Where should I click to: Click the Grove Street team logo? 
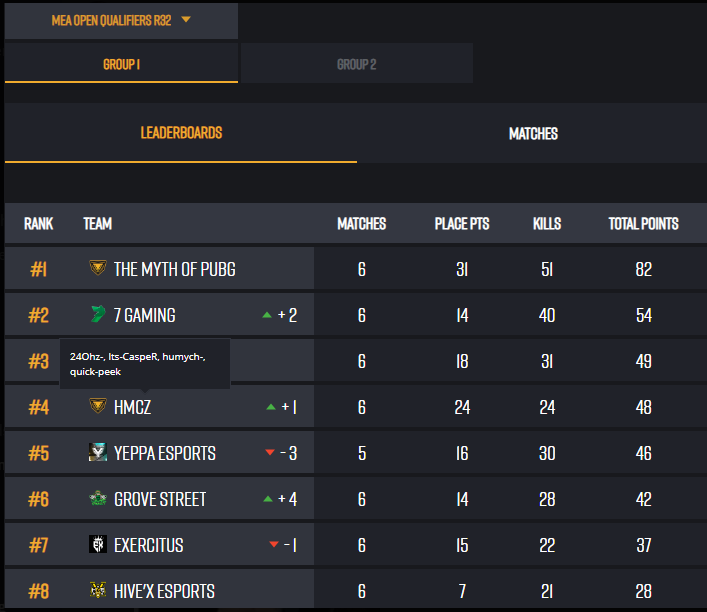pyautogui.click(x=98, y=498)
